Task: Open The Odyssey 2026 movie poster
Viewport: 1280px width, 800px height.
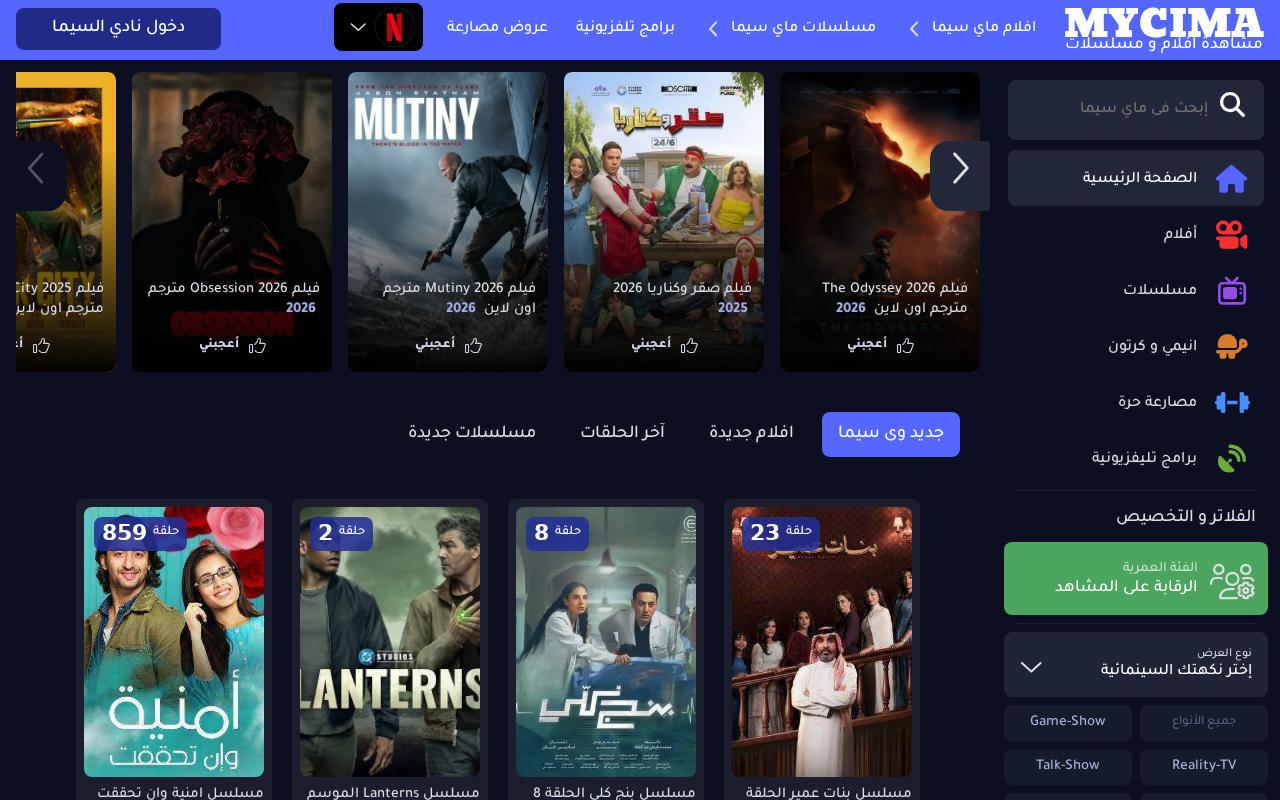Action: point(880,222)
